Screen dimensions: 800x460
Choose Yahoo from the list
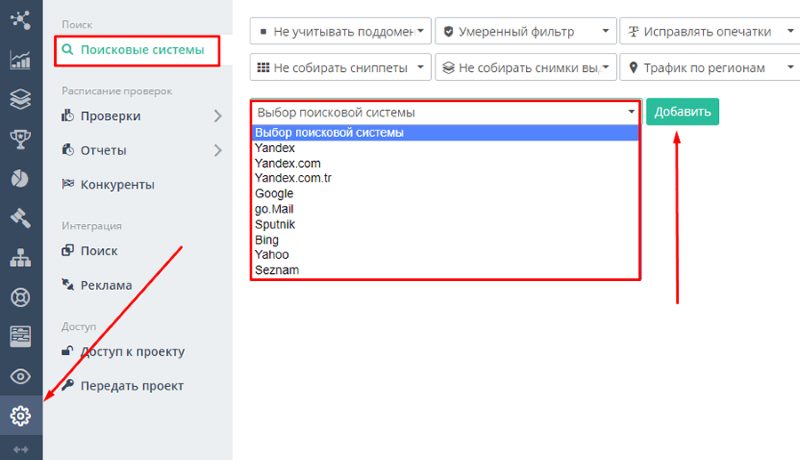point(445,254)
